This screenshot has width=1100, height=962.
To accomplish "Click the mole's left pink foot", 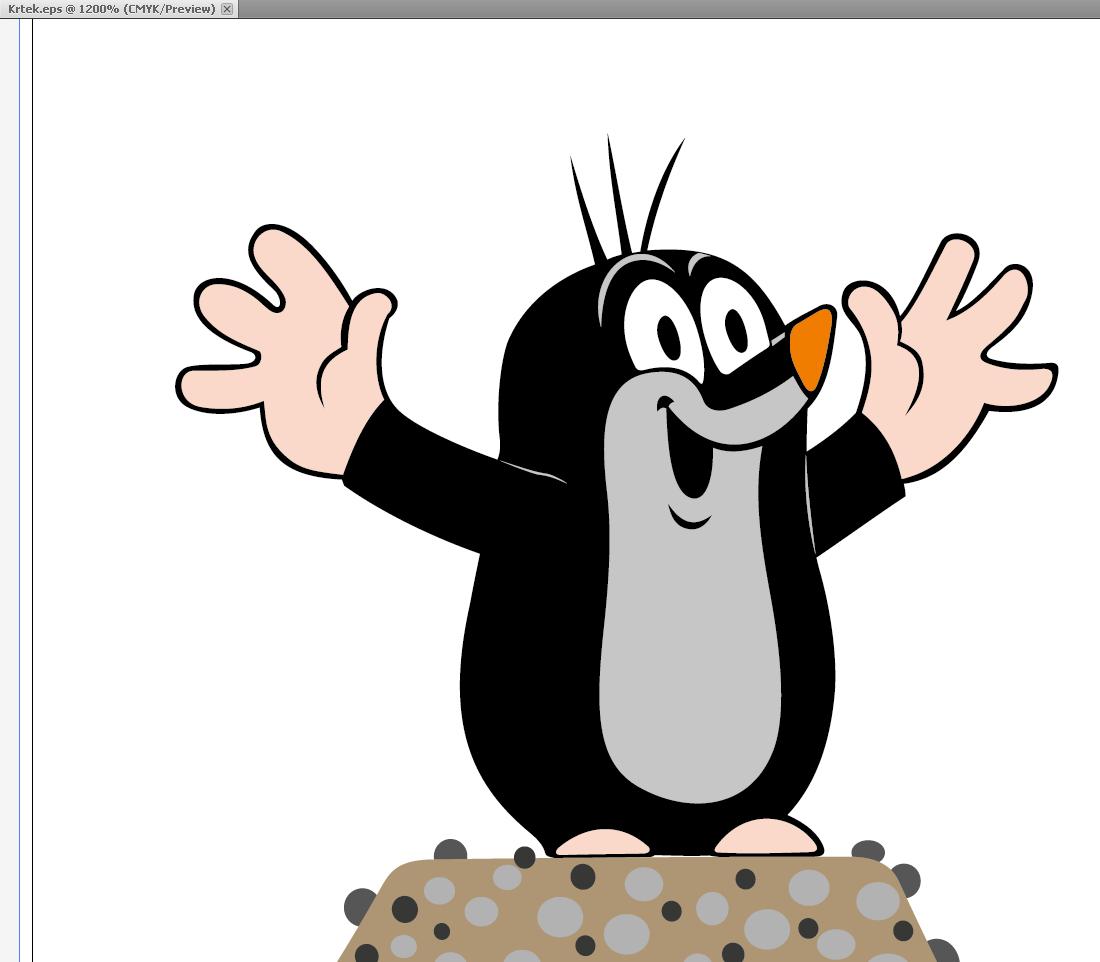I will click(602, 843).
